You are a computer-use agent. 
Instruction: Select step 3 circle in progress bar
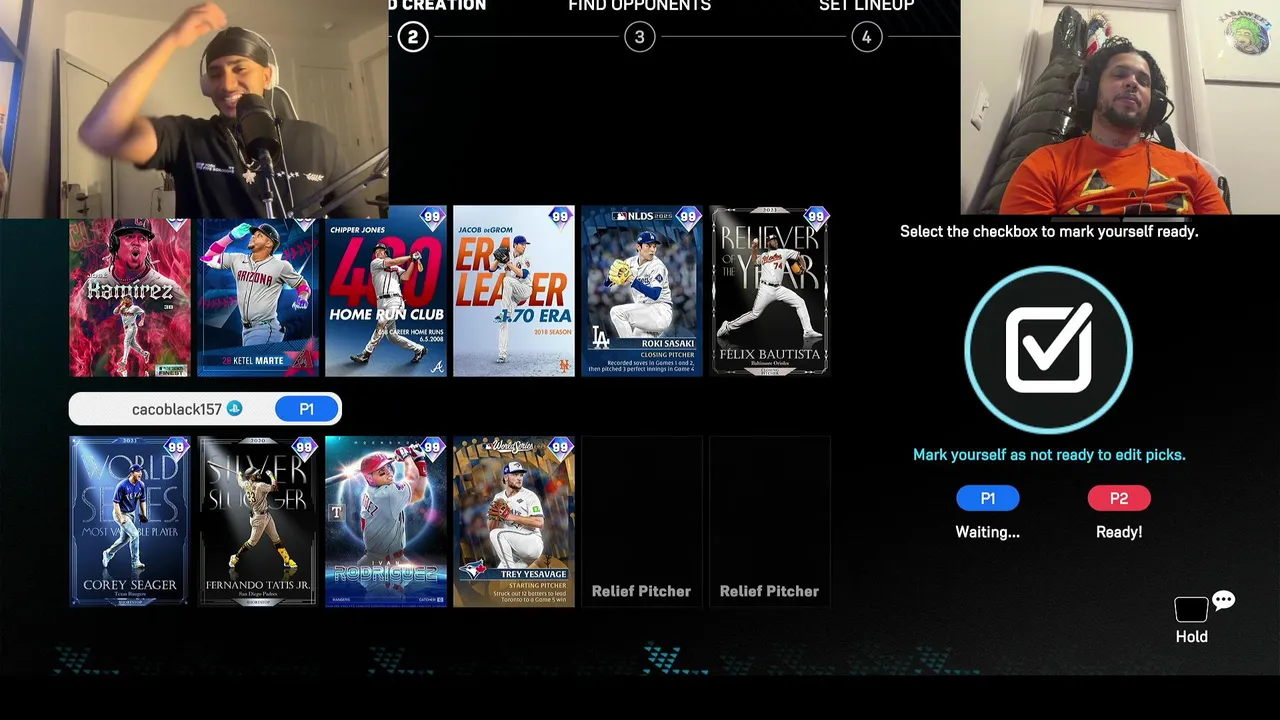(640, 37)
